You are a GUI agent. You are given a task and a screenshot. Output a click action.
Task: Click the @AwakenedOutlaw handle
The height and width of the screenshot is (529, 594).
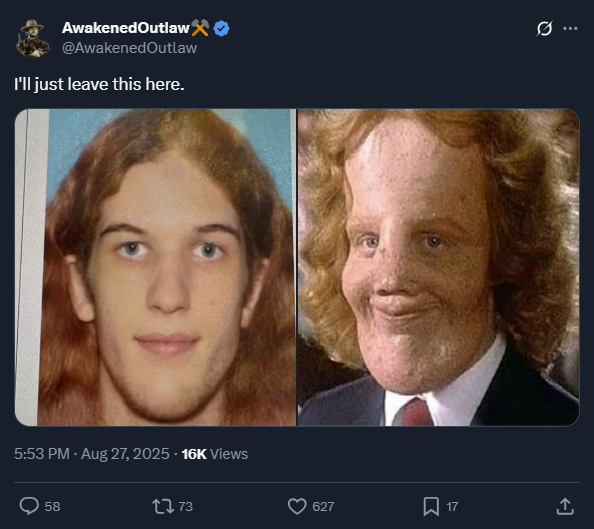click(x=130, y=48)
